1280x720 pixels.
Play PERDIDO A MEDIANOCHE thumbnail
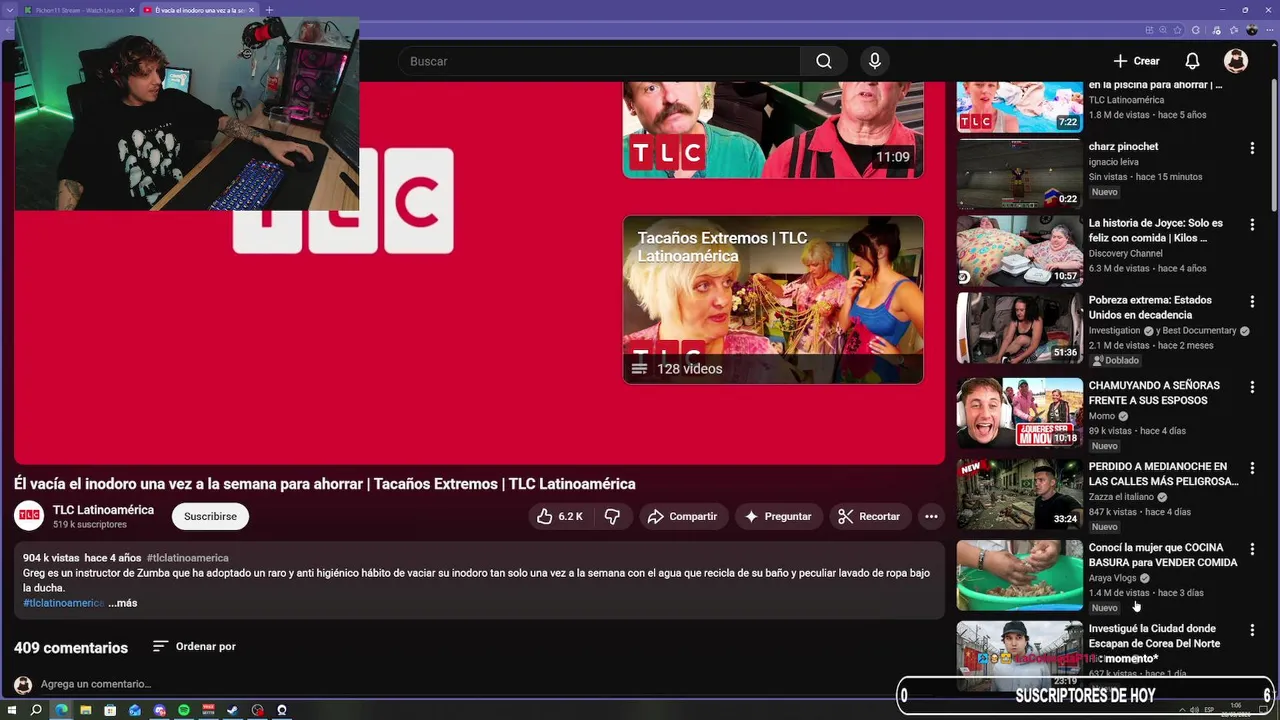(1019, 494)
